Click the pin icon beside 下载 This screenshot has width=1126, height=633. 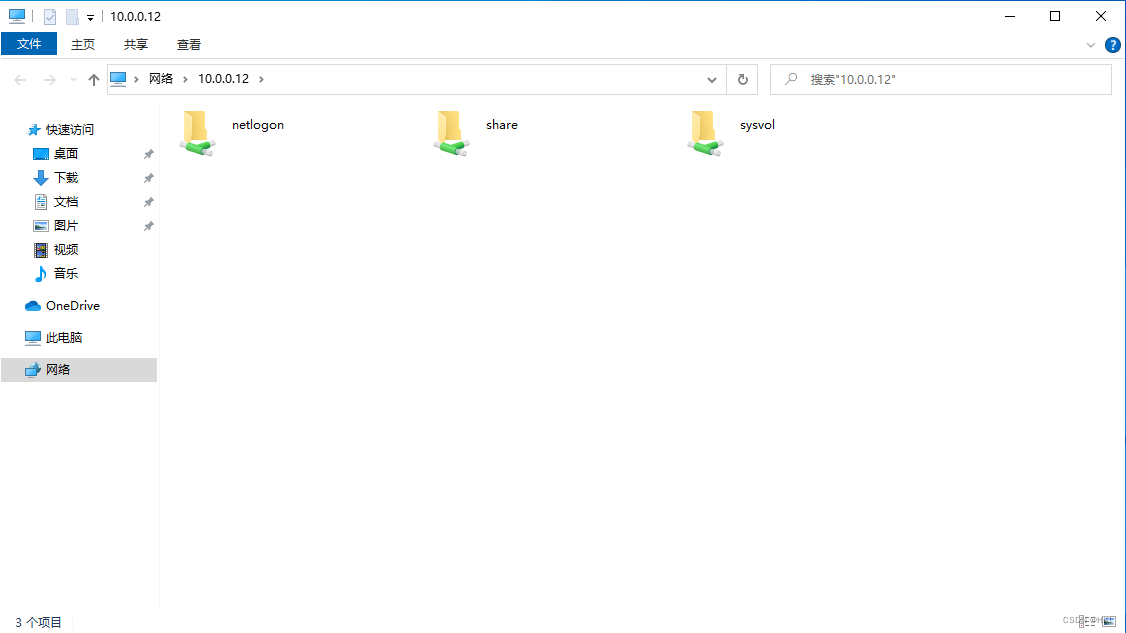[x=148, y=178]
